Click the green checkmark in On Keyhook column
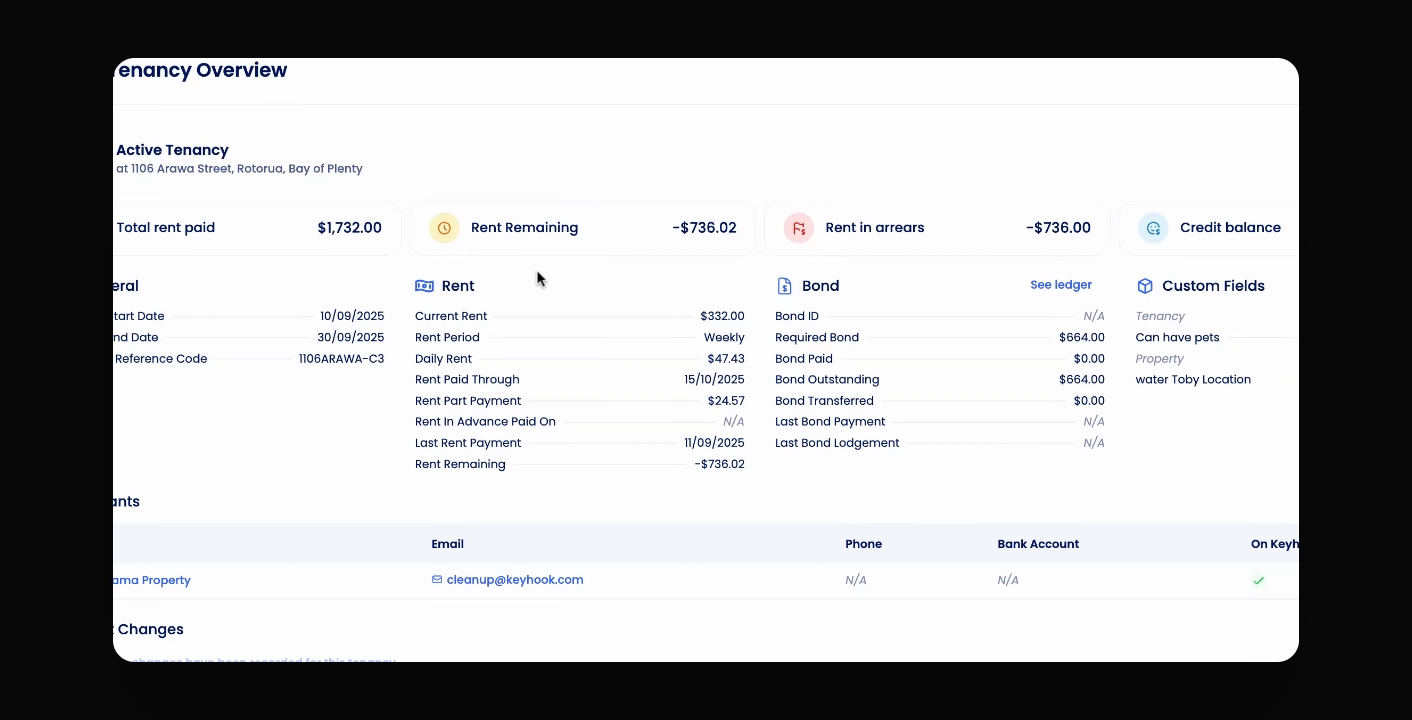Image resolution: width=1412 pixels, height=720 pixels. pyautogui.click(x=1259, y=580)
